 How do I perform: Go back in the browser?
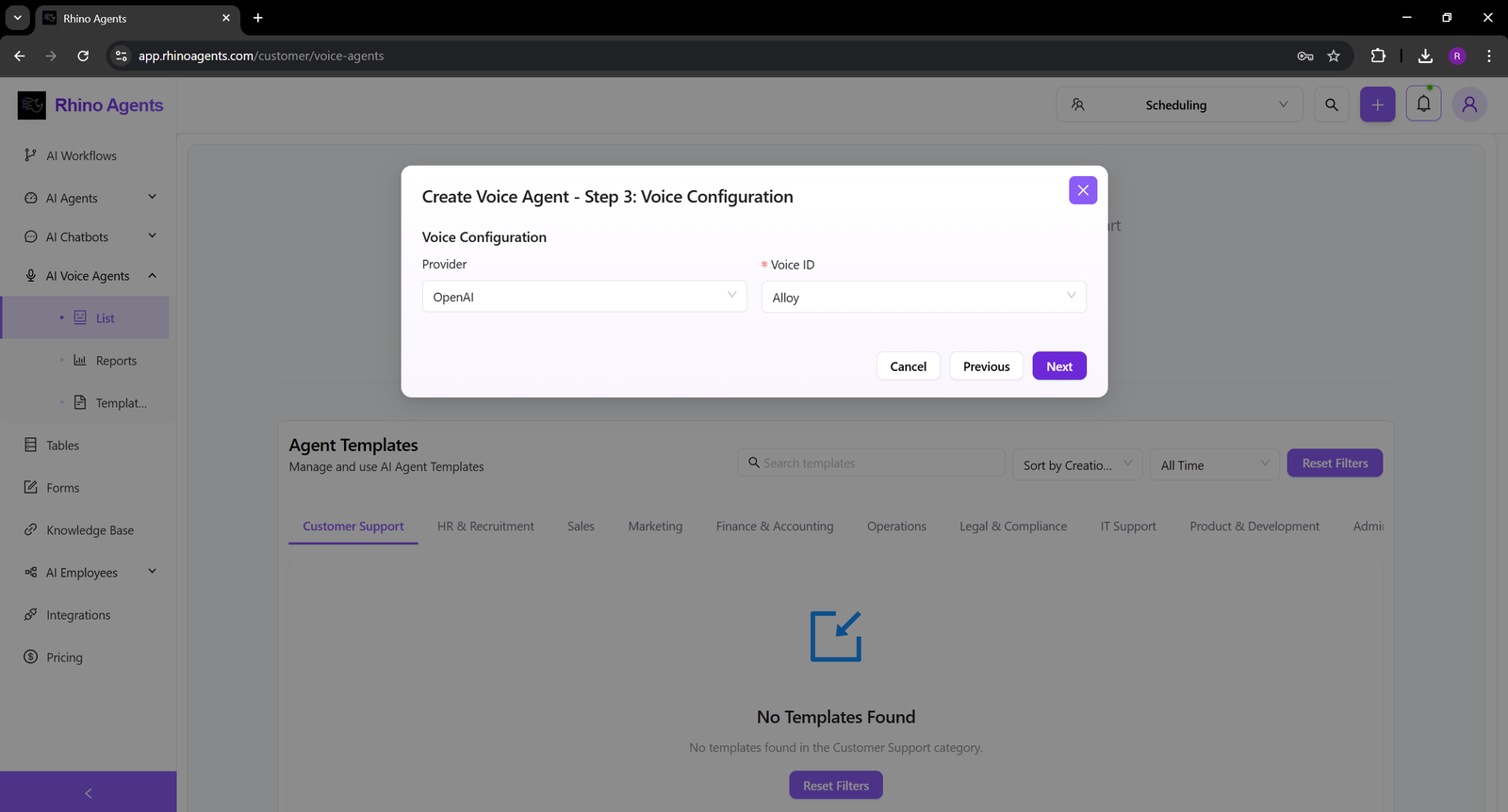20,56
